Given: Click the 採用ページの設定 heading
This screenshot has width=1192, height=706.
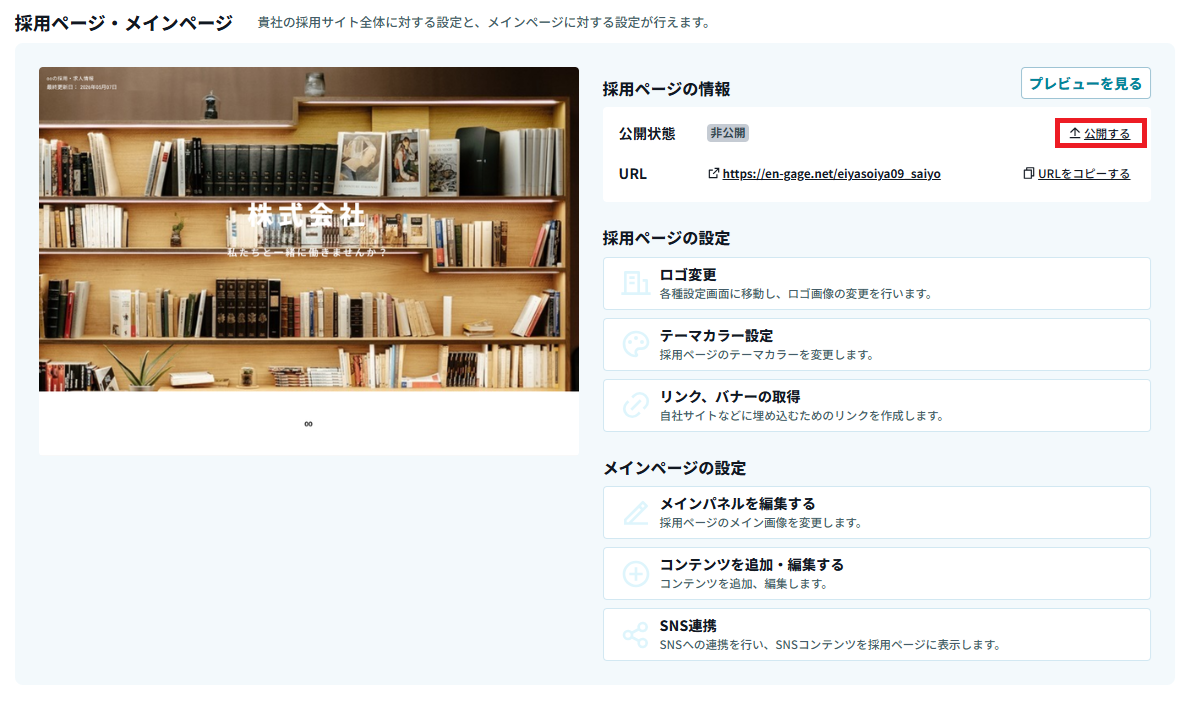Looking at the screenshot, I should tap(667, 238).
